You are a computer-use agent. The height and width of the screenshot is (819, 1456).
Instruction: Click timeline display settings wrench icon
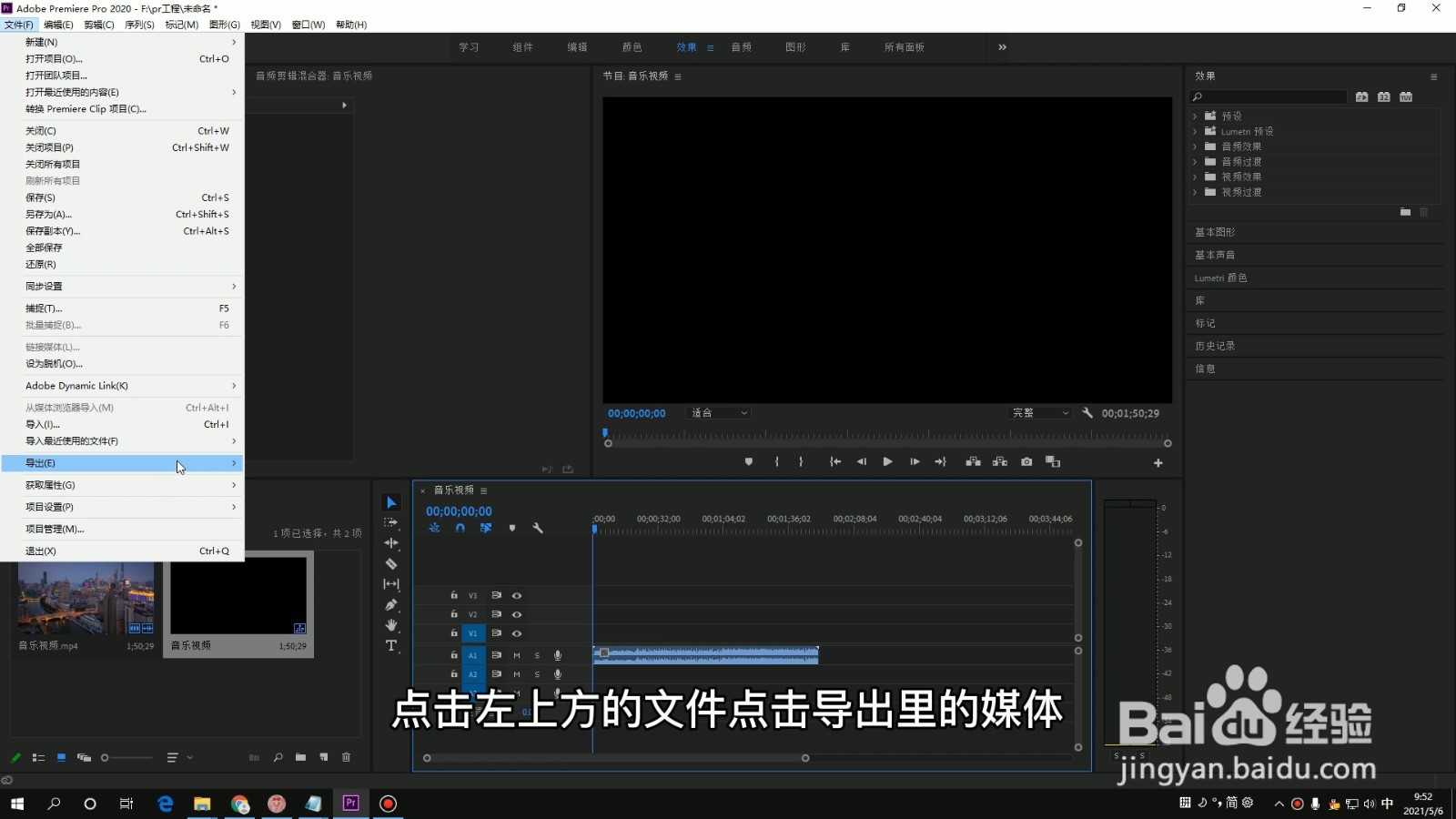pyautogui.click(x=538, y=528)
